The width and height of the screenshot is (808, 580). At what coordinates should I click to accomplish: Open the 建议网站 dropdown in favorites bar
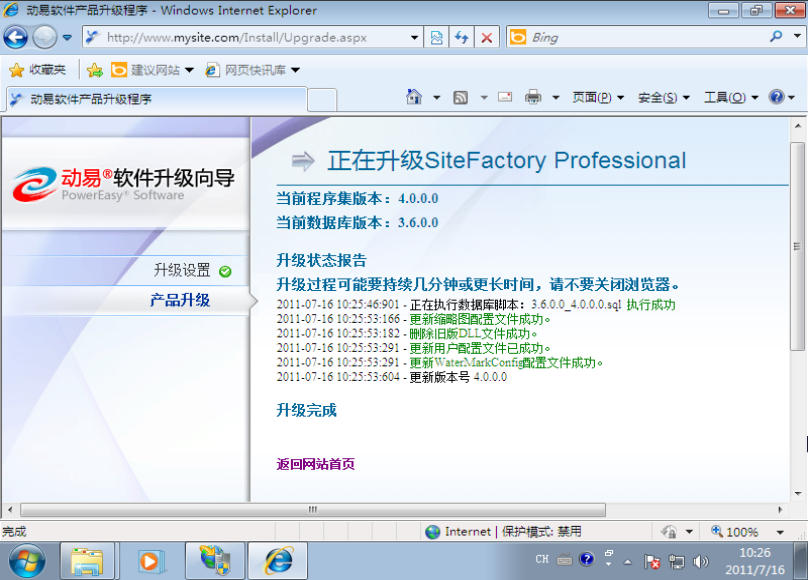tap(152, 70)
